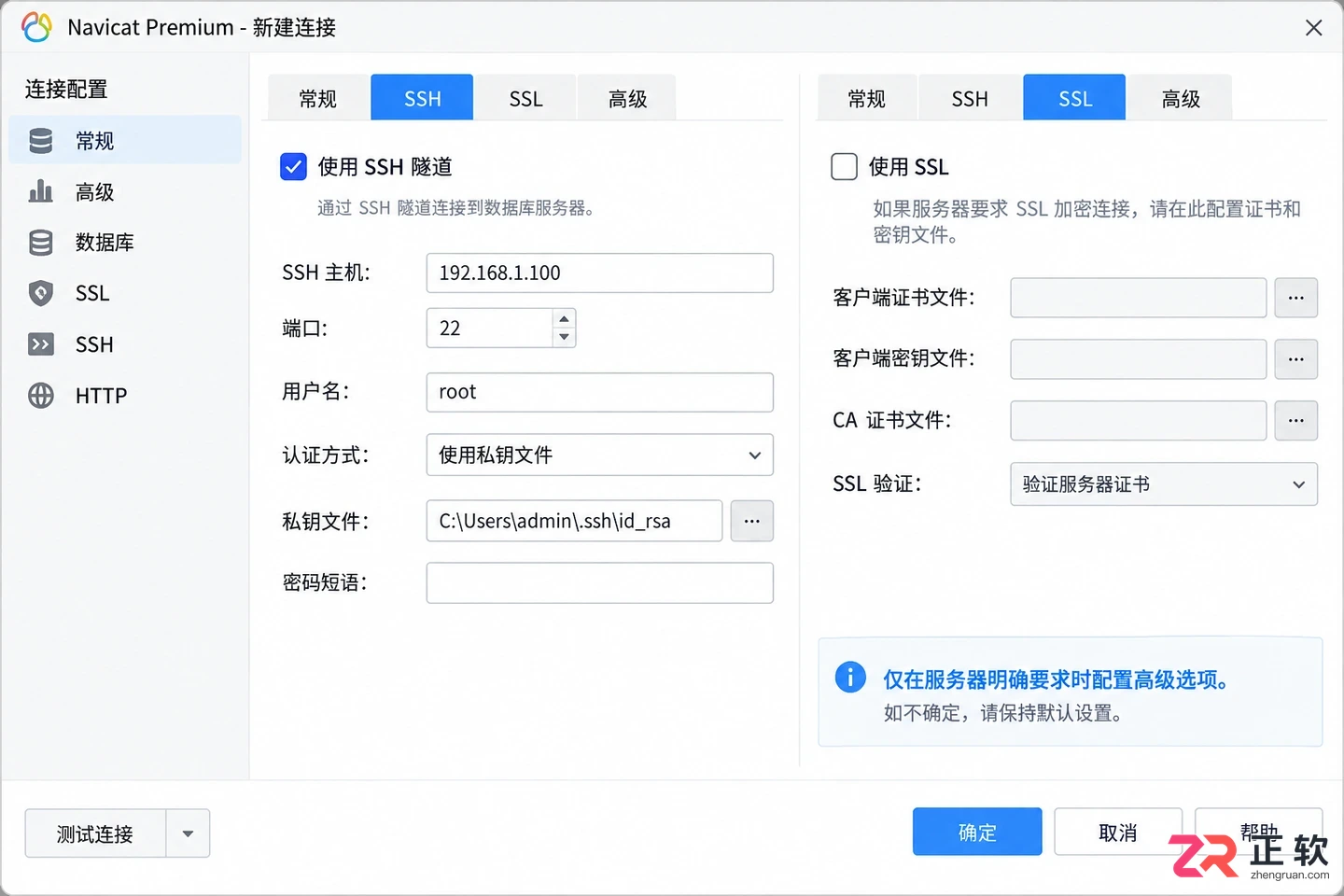Screen dimensions: 1344x896
Task: Click the 测试连接 button
Action: pos(95,833)
